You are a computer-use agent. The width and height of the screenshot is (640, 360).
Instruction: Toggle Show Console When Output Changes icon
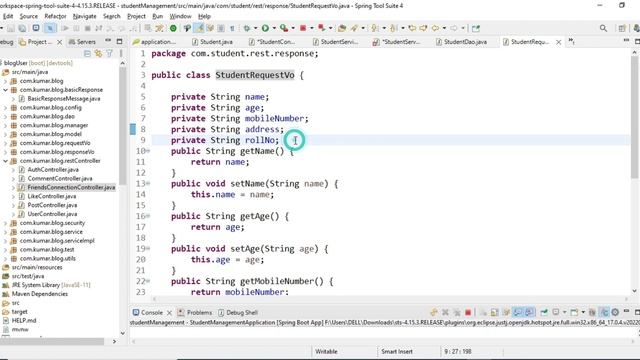pyautogui.click(x=518, y=313)
